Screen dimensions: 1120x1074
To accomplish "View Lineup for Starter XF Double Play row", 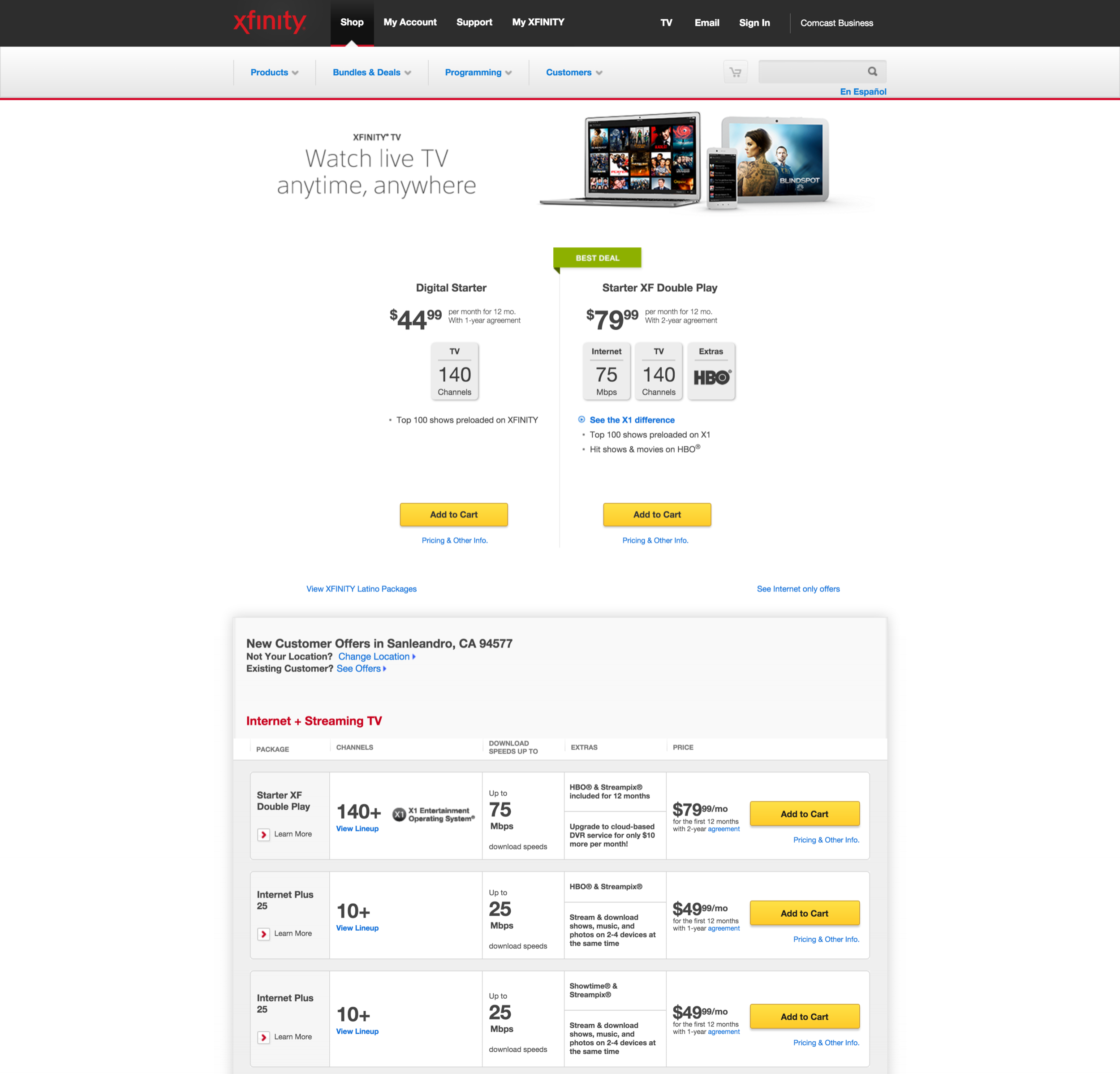I will pyautogui.click(x=357, y=829).
